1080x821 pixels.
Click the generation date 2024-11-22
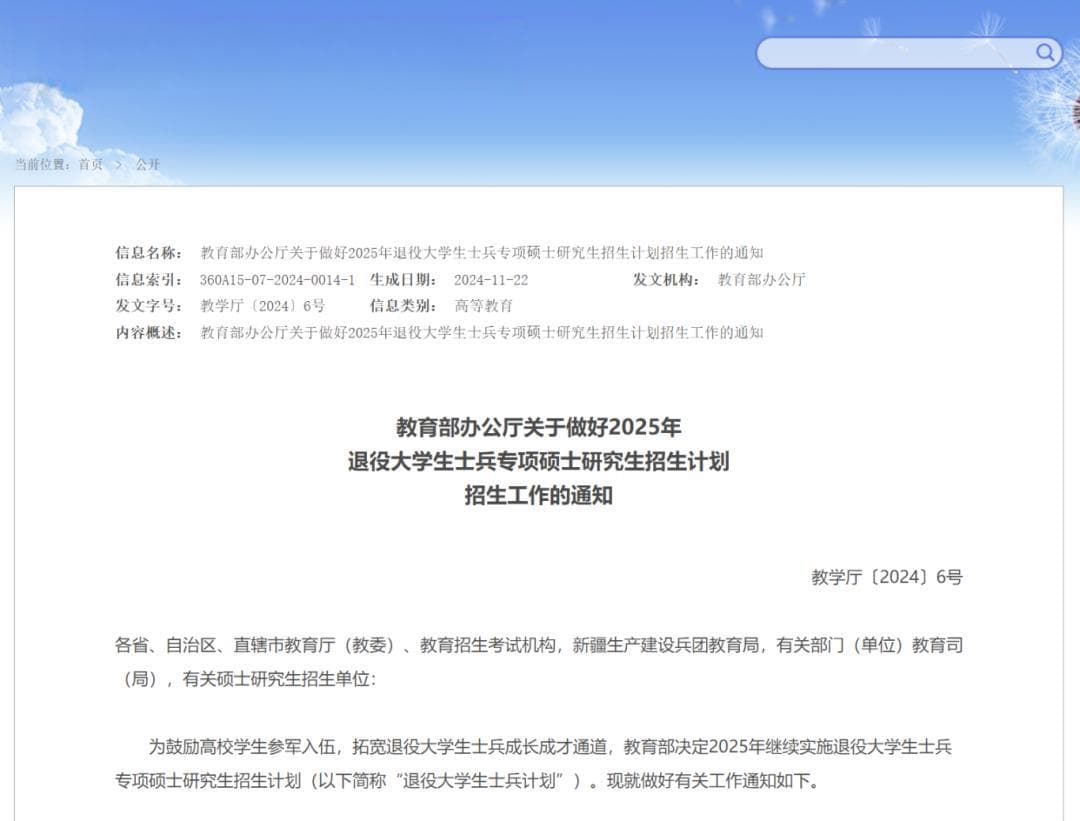(x=490, y=280)
